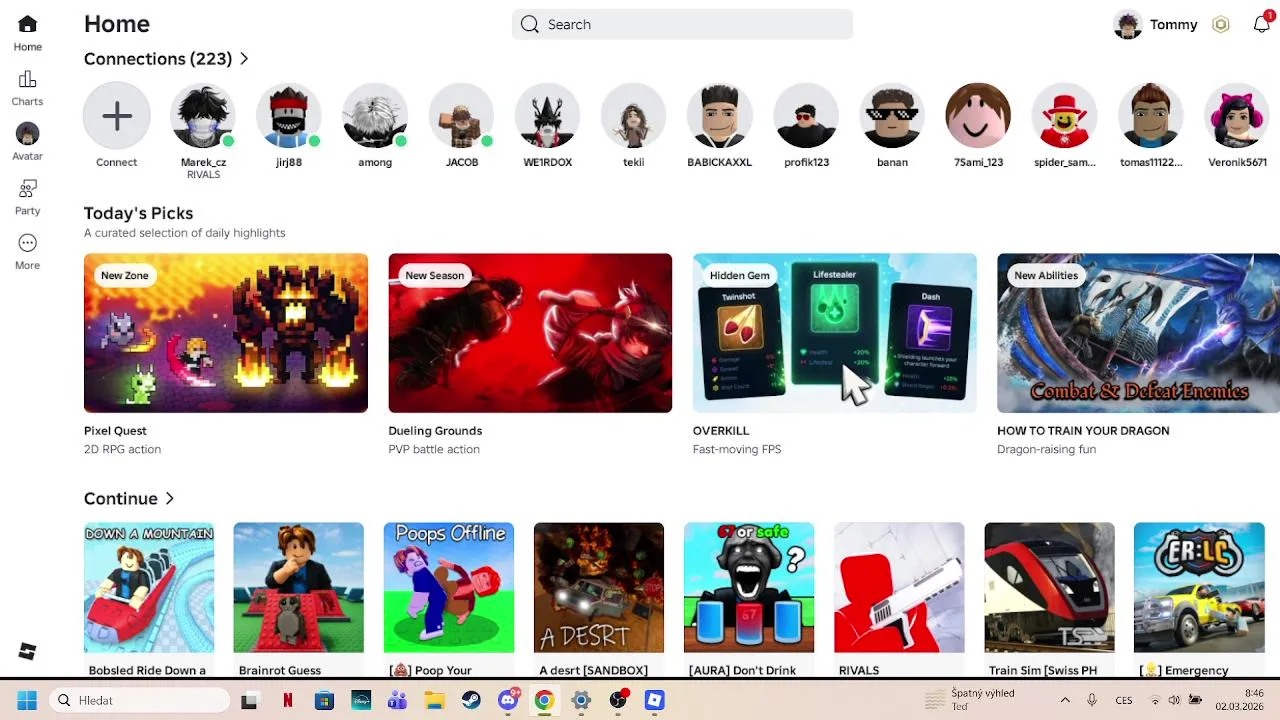Open tekii's connection avatar

(x=634, y=116)
